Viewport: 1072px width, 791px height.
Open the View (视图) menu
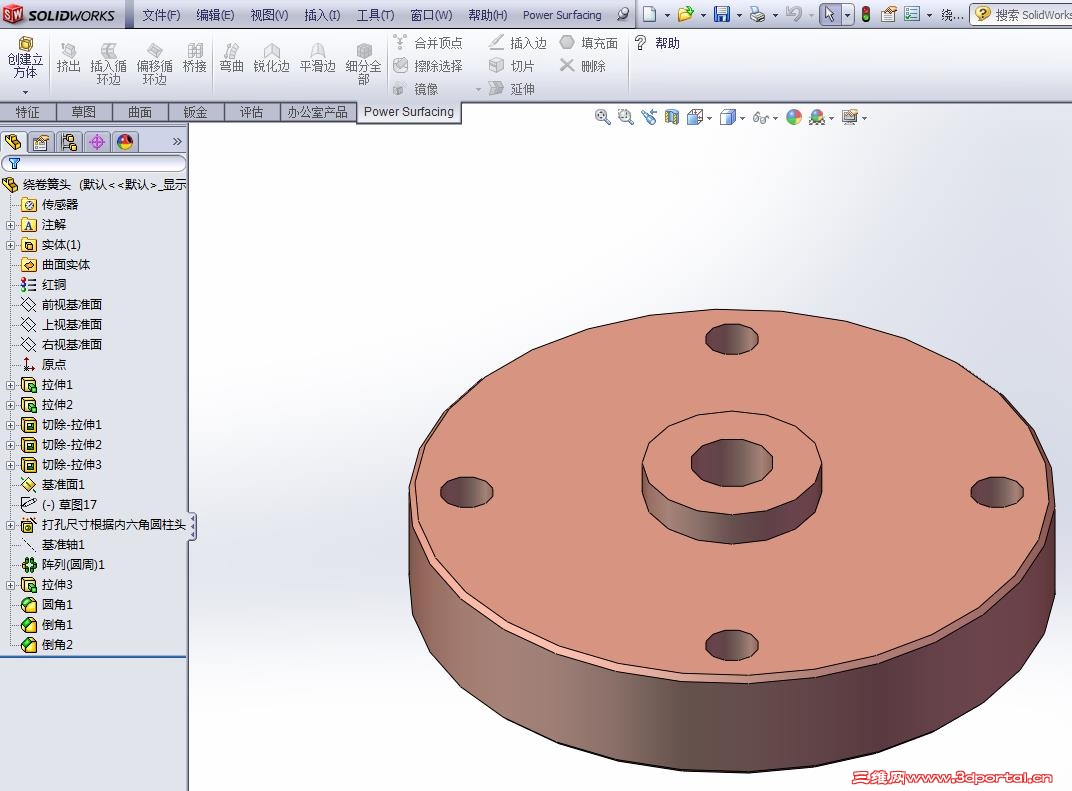pyautogui.click(x=269, y=15)
